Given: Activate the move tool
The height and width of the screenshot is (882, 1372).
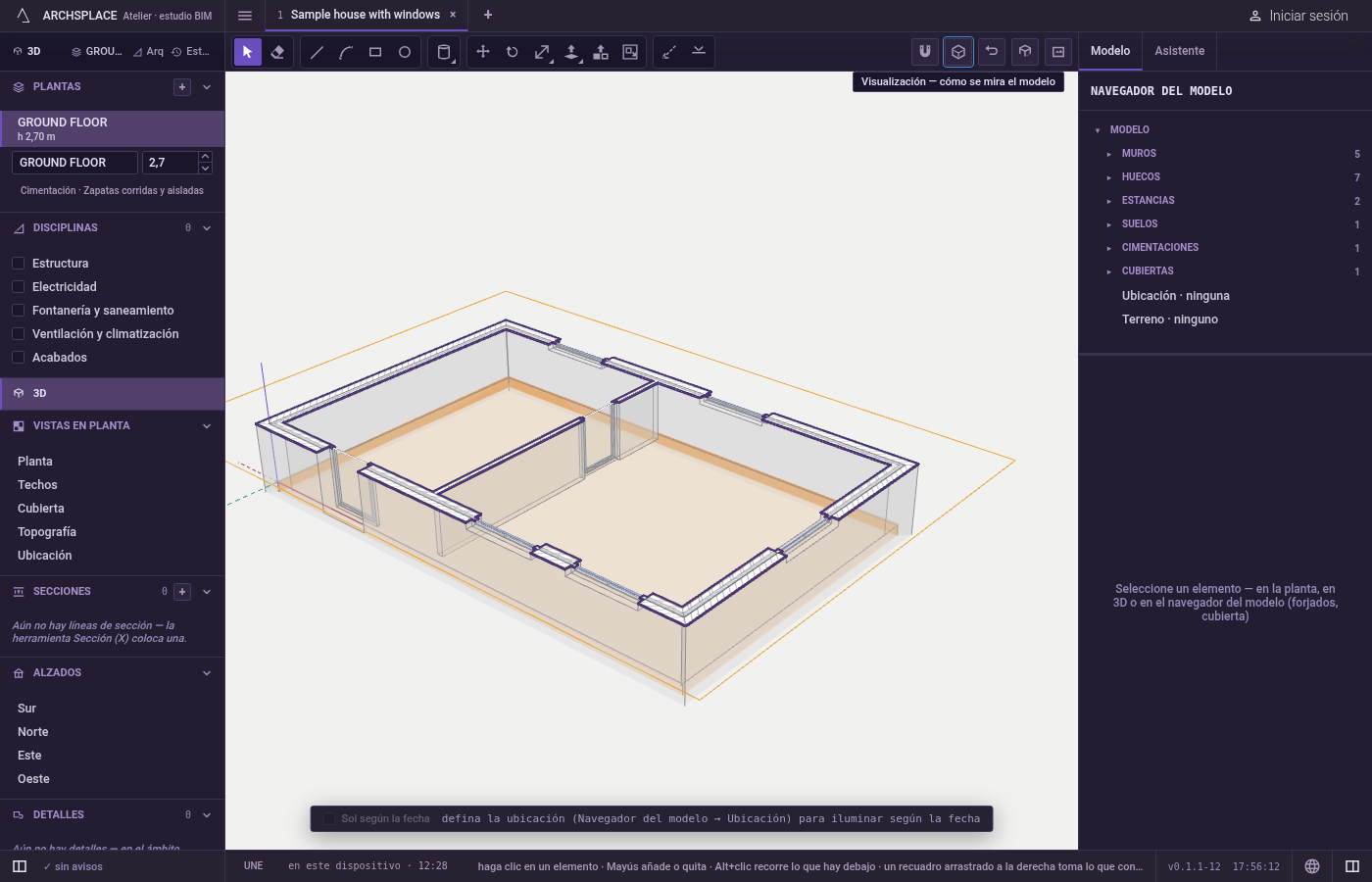Looking at the screenshot, I should coord(483,52).
